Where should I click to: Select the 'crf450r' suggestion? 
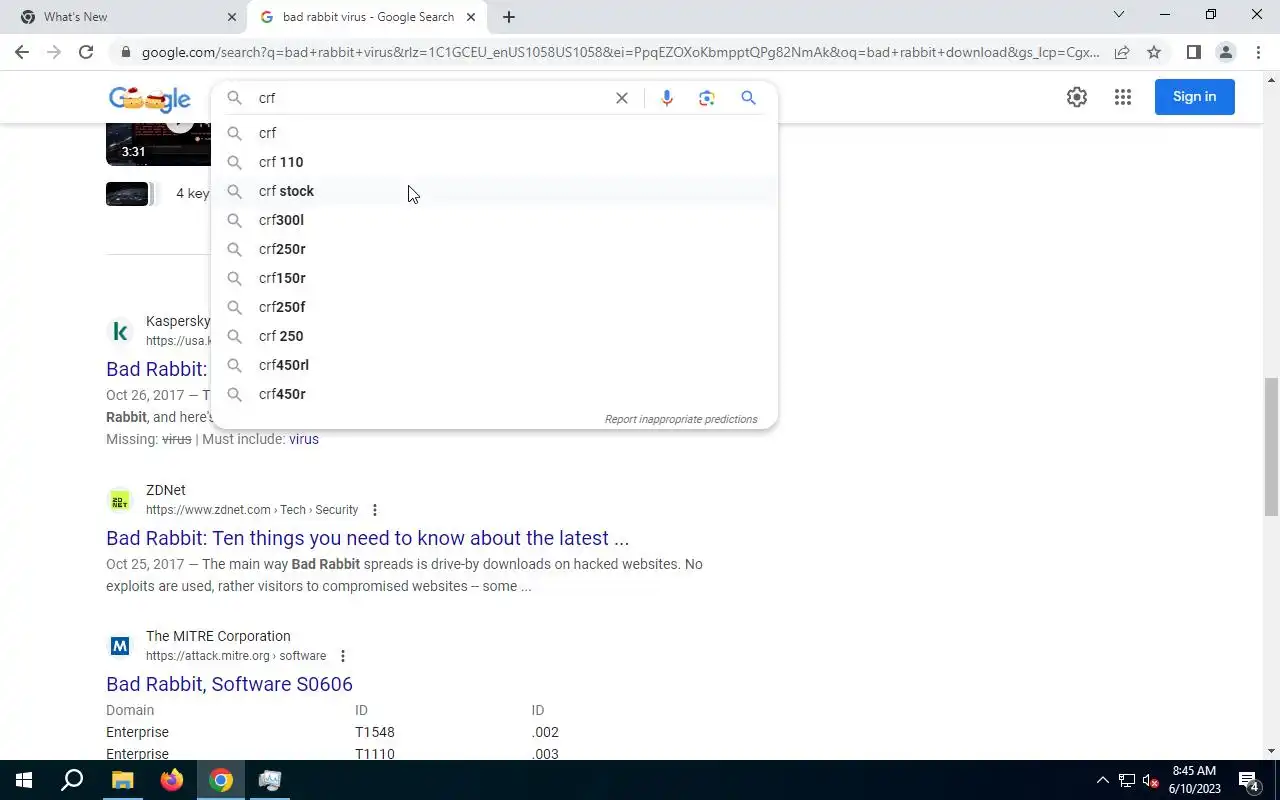tap(495, 394)
